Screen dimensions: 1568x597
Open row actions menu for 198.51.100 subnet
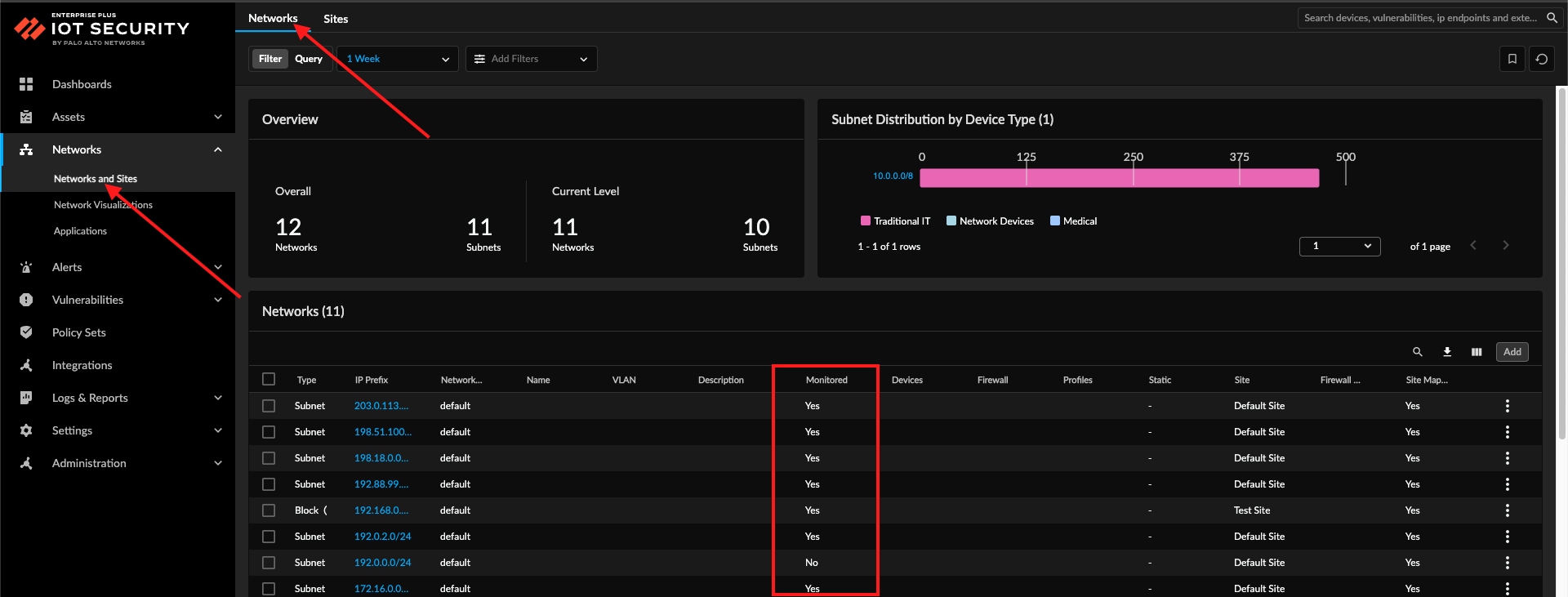pyautogui.click(x=1508, y=432)
